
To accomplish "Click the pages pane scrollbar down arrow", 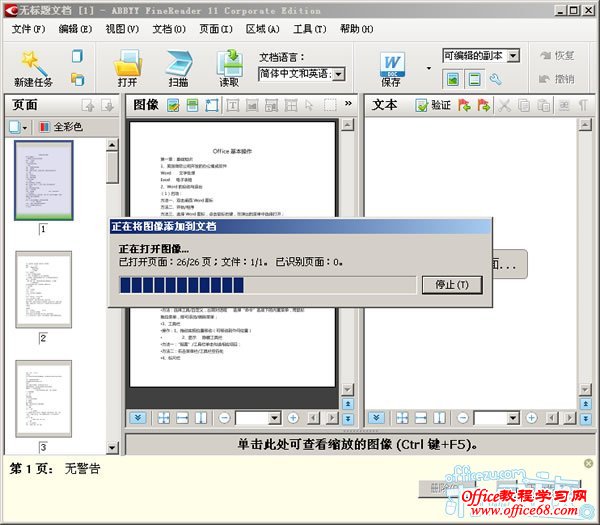I will point(112,447).
